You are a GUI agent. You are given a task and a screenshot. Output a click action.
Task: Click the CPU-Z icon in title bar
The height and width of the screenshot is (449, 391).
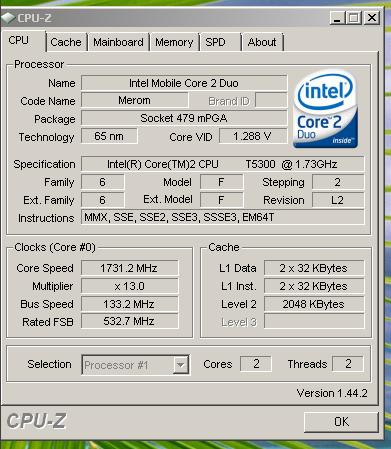pos(8,18)
